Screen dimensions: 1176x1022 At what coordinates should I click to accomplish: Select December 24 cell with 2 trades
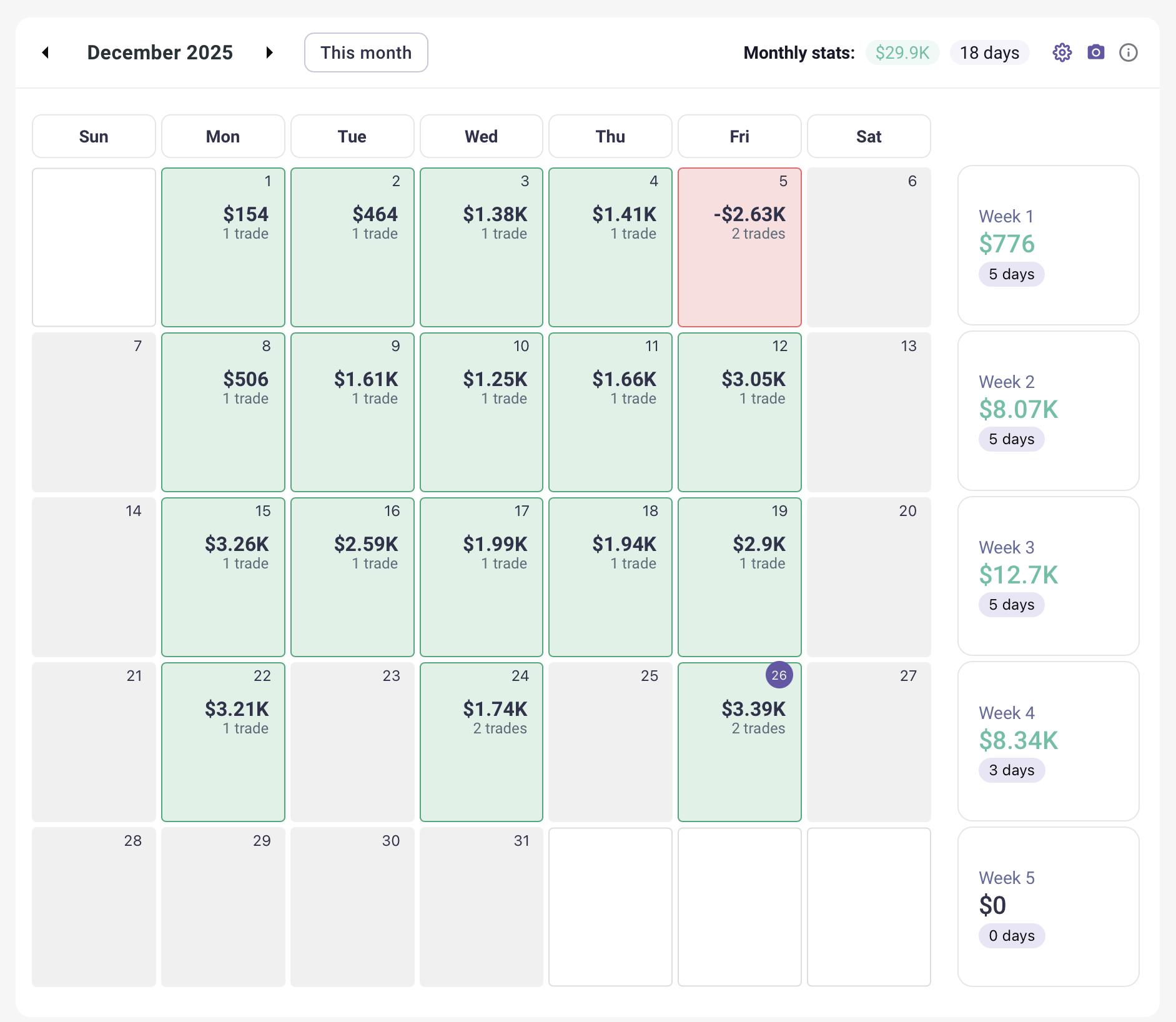click(481, 742)
